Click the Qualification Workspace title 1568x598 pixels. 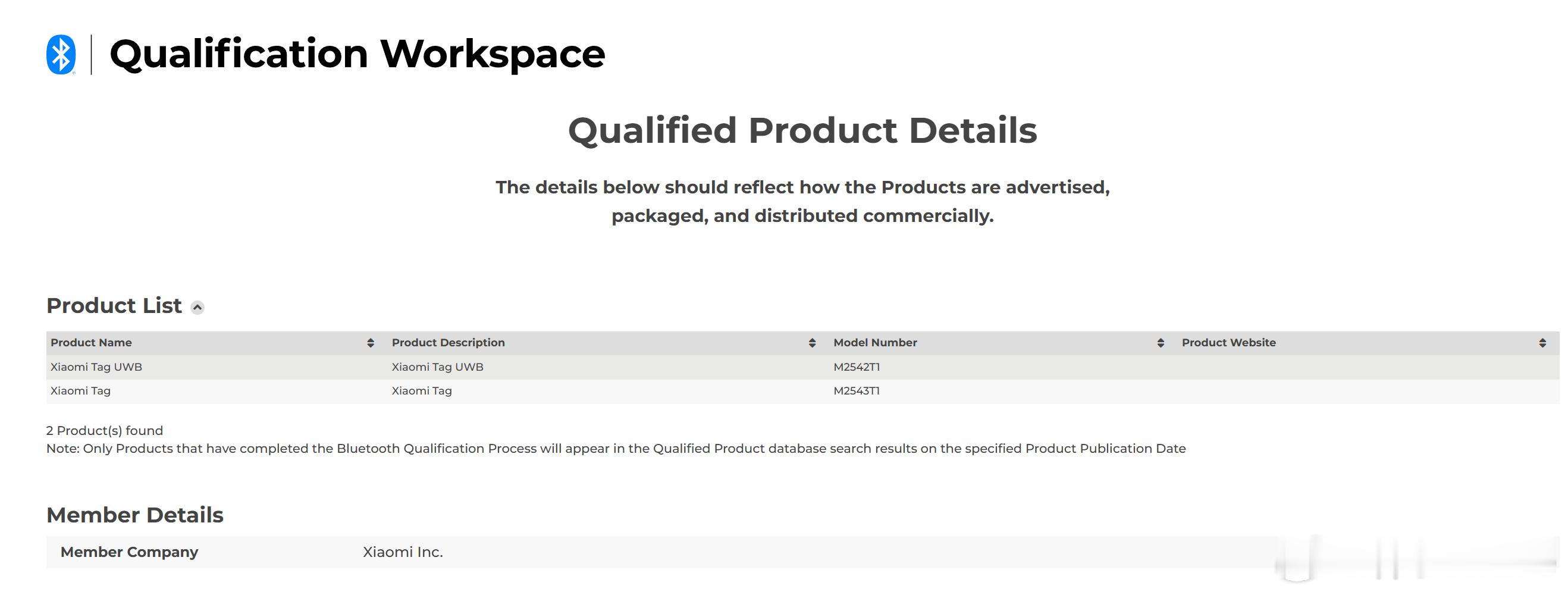357,54
